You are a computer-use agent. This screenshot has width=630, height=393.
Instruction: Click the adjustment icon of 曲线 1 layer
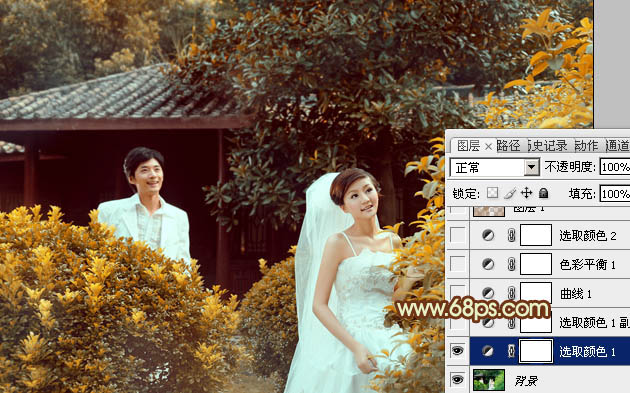488,293
